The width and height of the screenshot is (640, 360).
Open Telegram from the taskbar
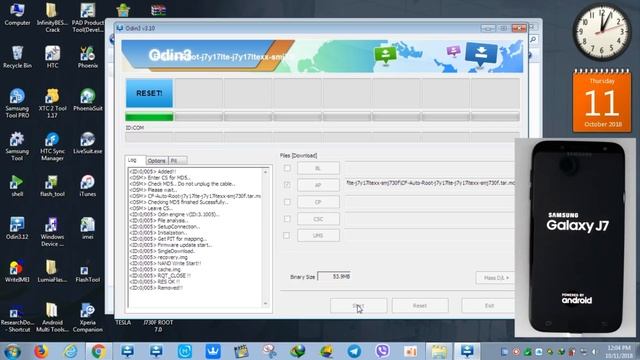click(x=354, y=351)
